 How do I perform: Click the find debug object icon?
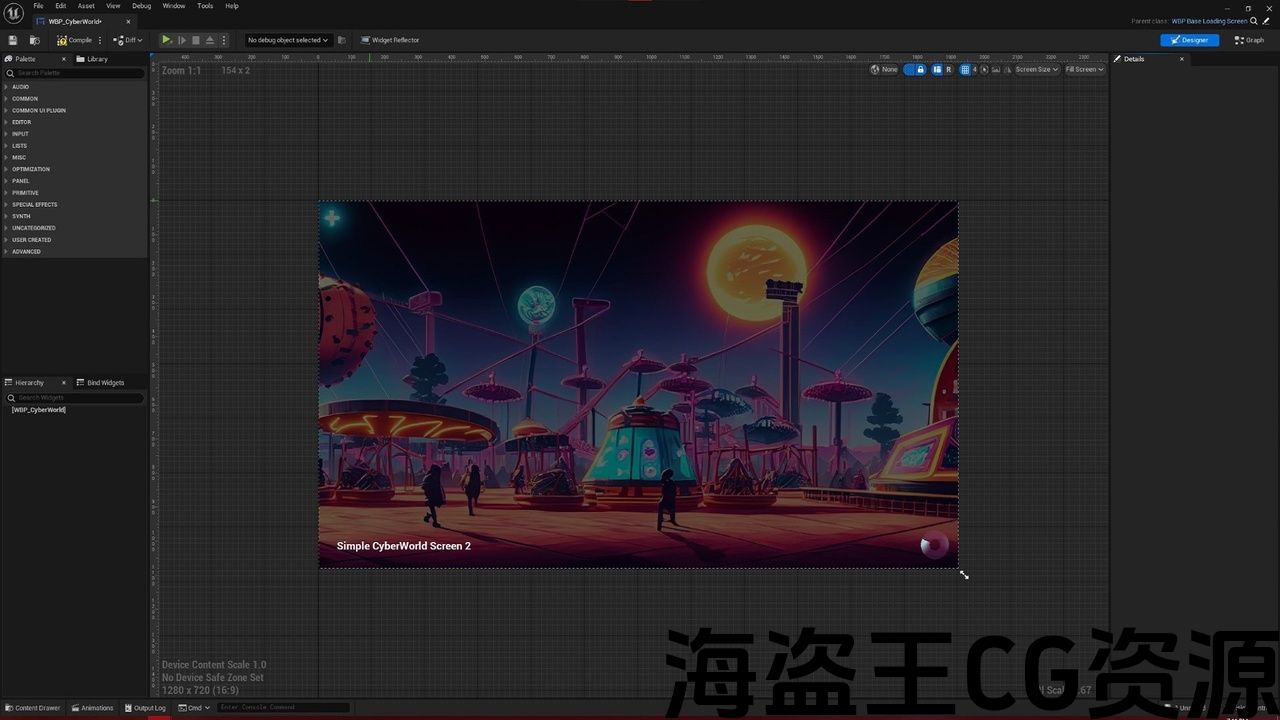click(342, 40)
